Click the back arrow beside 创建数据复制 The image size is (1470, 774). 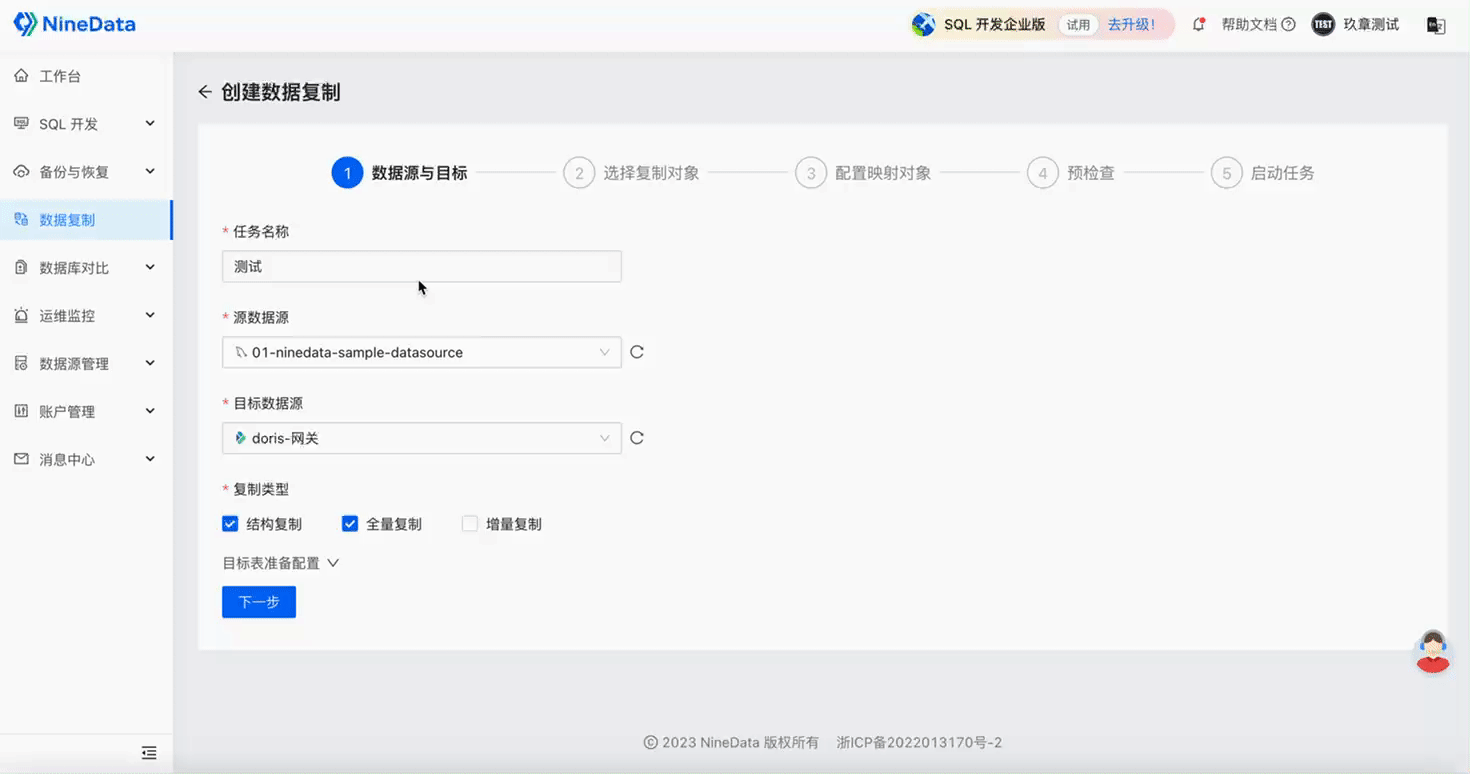204,91
